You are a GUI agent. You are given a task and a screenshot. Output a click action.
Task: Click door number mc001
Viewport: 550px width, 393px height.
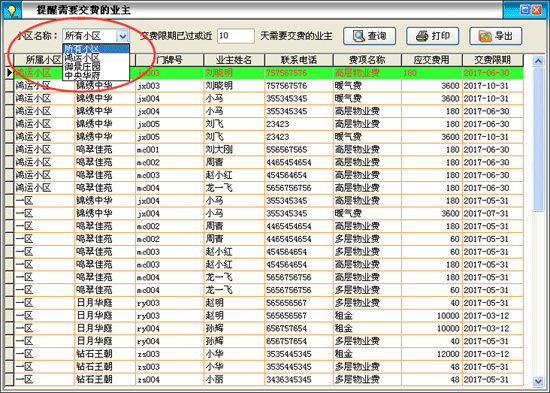148,150
